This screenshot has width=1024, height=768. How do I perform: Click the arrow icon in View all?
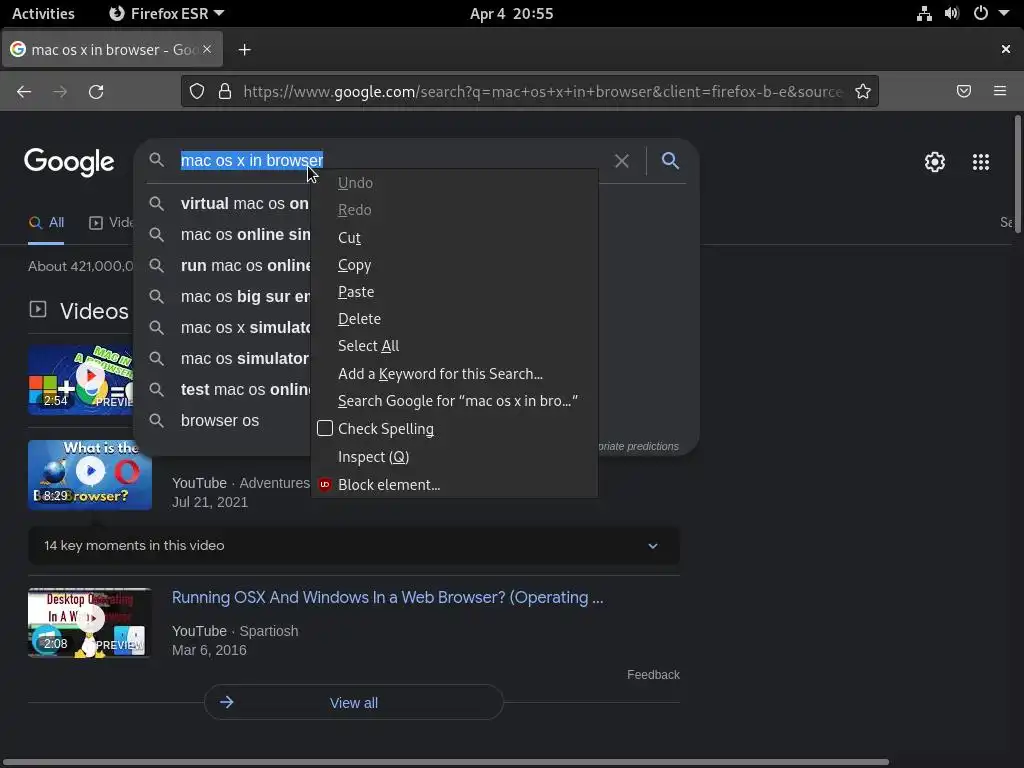227,702
